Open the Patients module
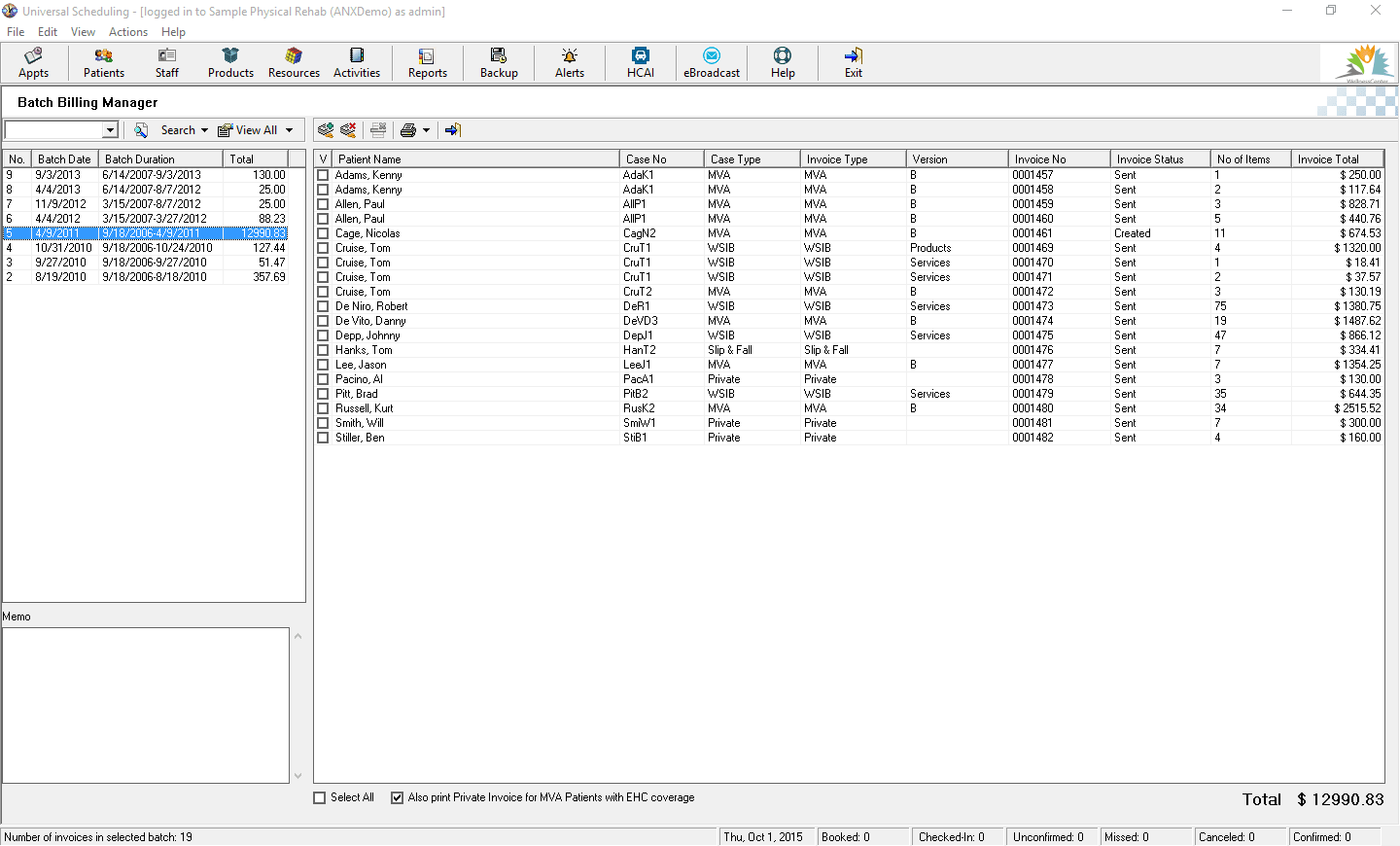 pyautogui.click(x=103, y=62)
